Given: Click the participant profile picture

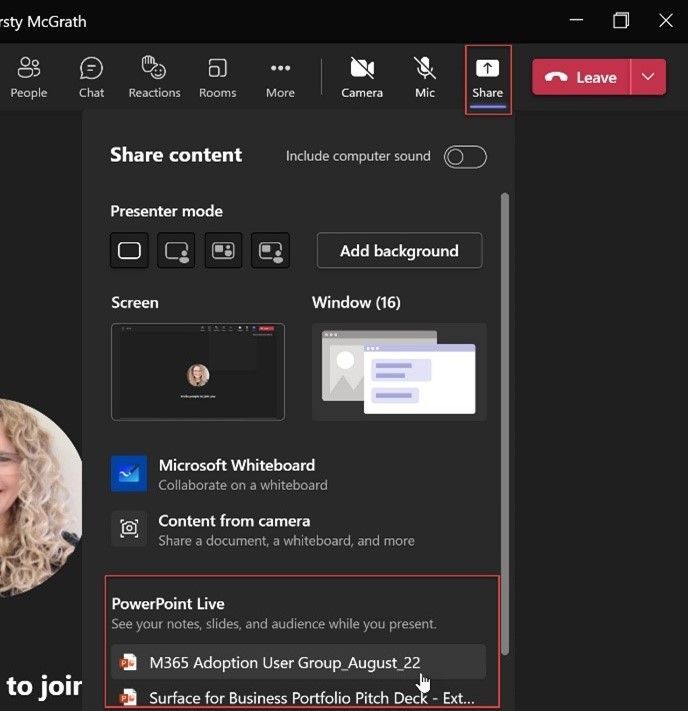Looking at the screenshot, I should [x=39, y=497].
